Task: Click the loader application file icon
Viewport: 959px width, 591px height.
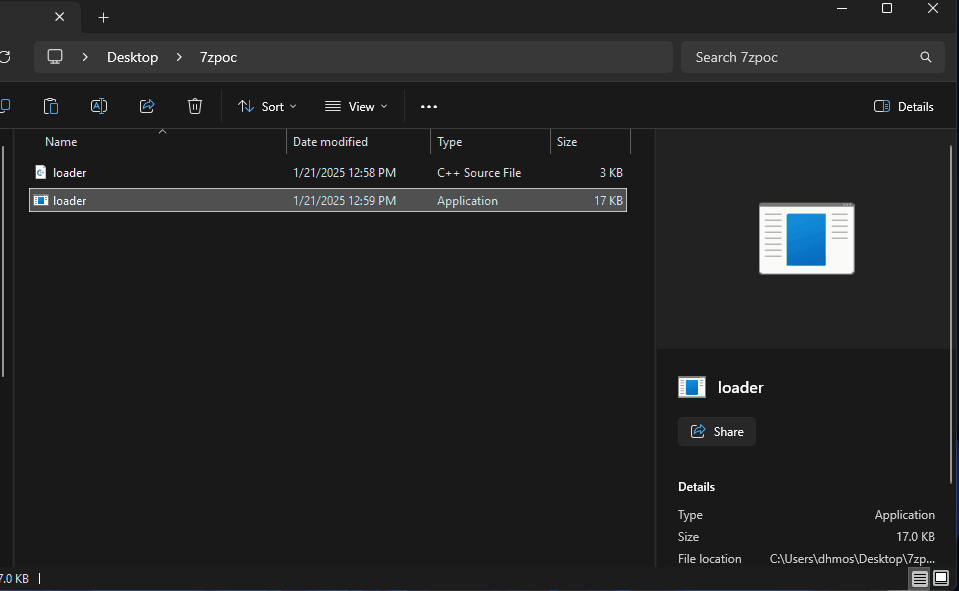Action: point(40,200)
